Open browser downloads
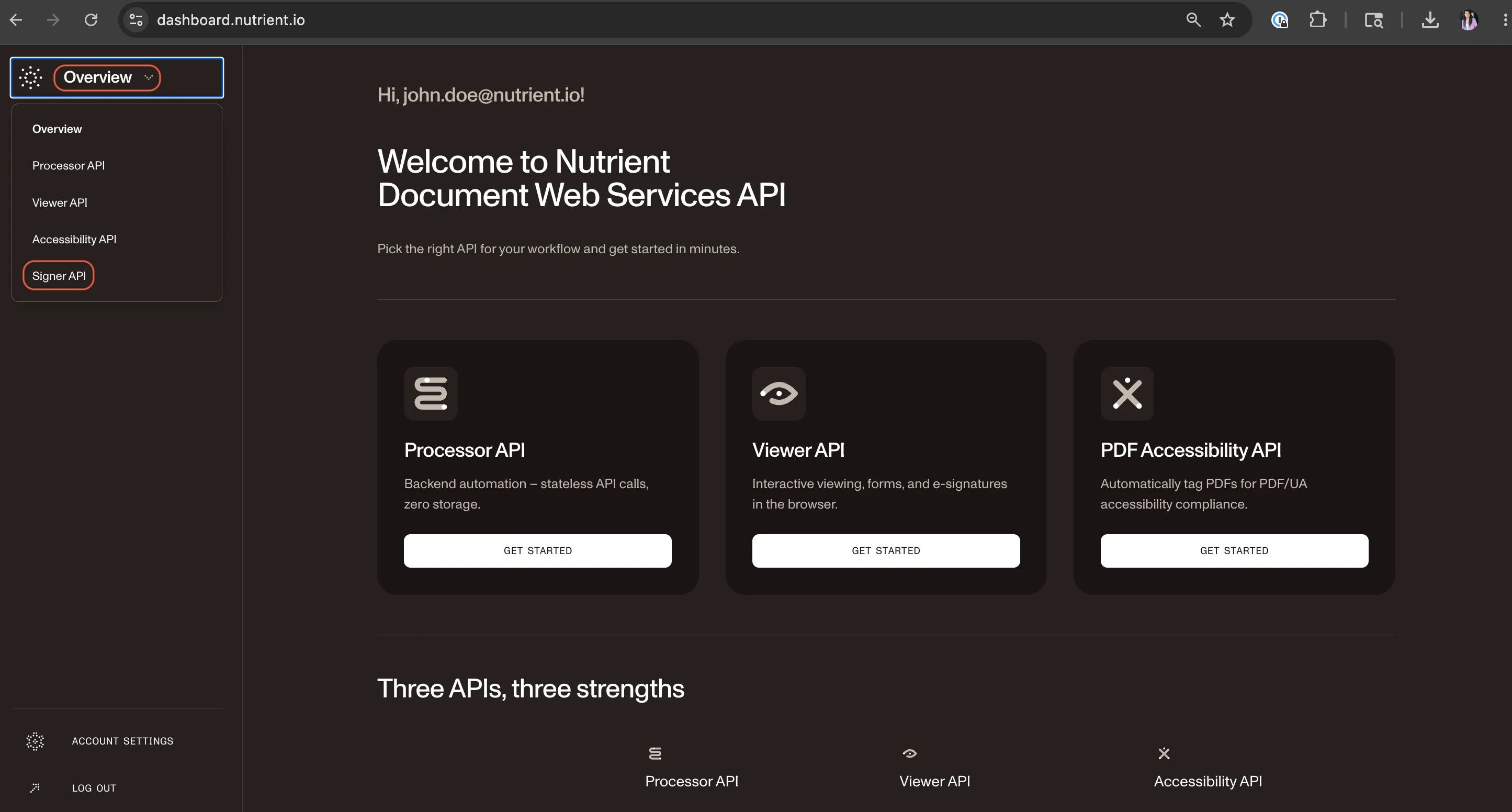This screenshot has width=1512, height=812. click(x=1430, y=20)
